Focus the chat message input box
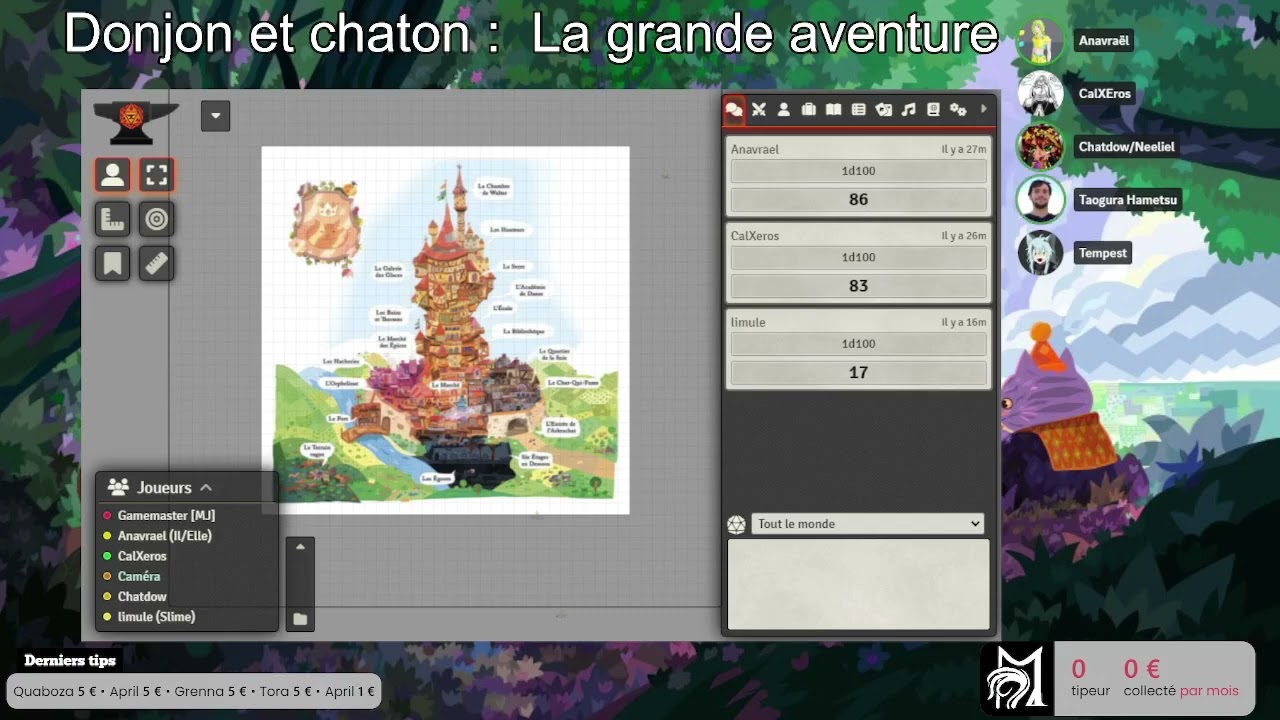 (858, 584)
